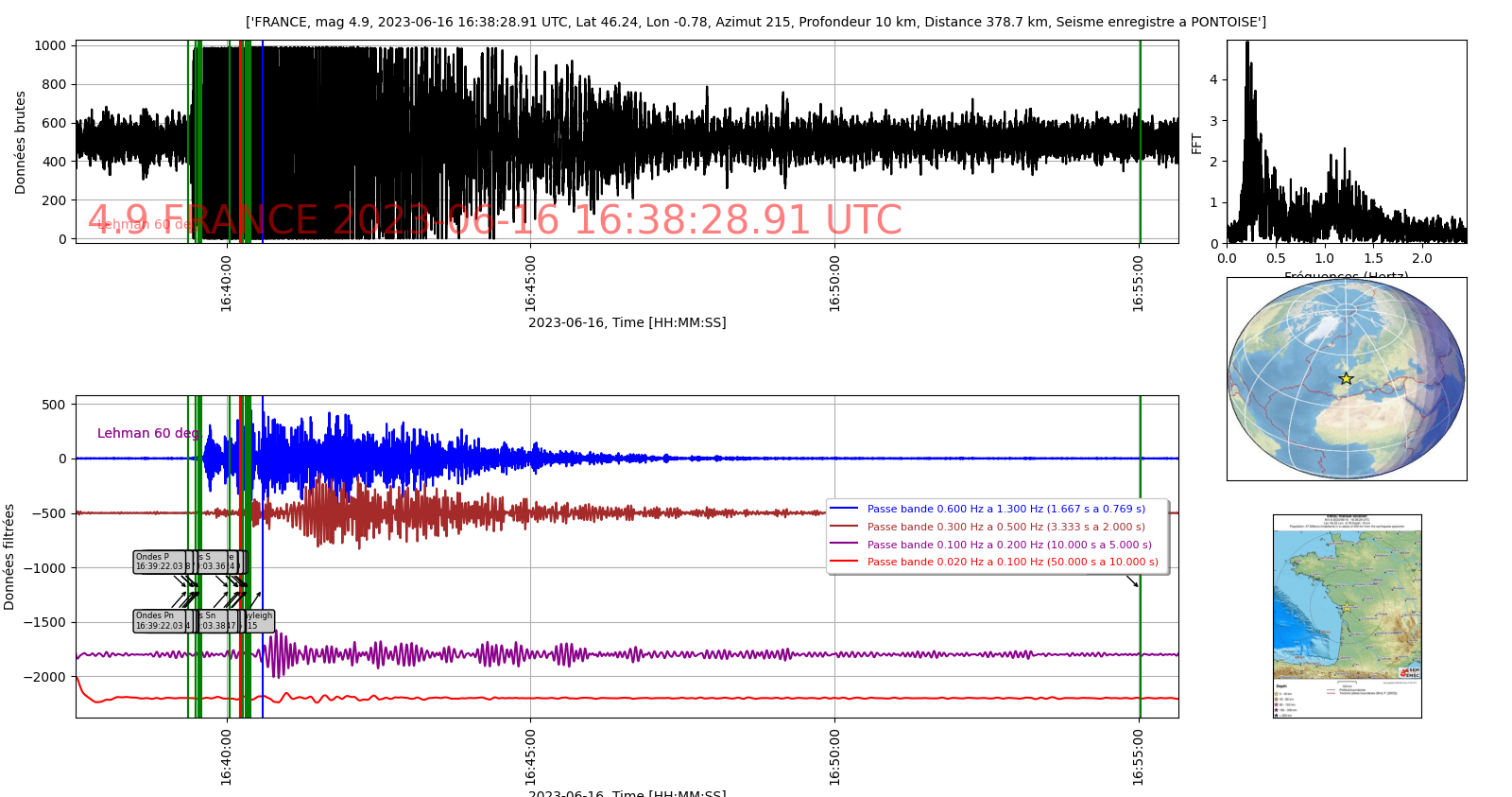Click the Données brutes axis label
The width and height of the screenshot is (1512, 797).
[x=21, y=143]
